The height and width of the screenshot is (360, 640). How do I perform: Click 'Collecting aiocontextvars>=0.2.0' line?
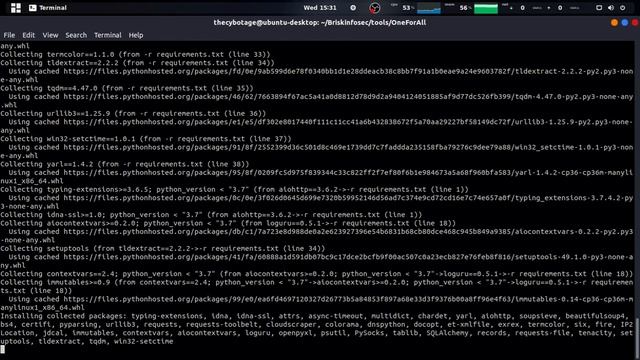click(228, 223)
